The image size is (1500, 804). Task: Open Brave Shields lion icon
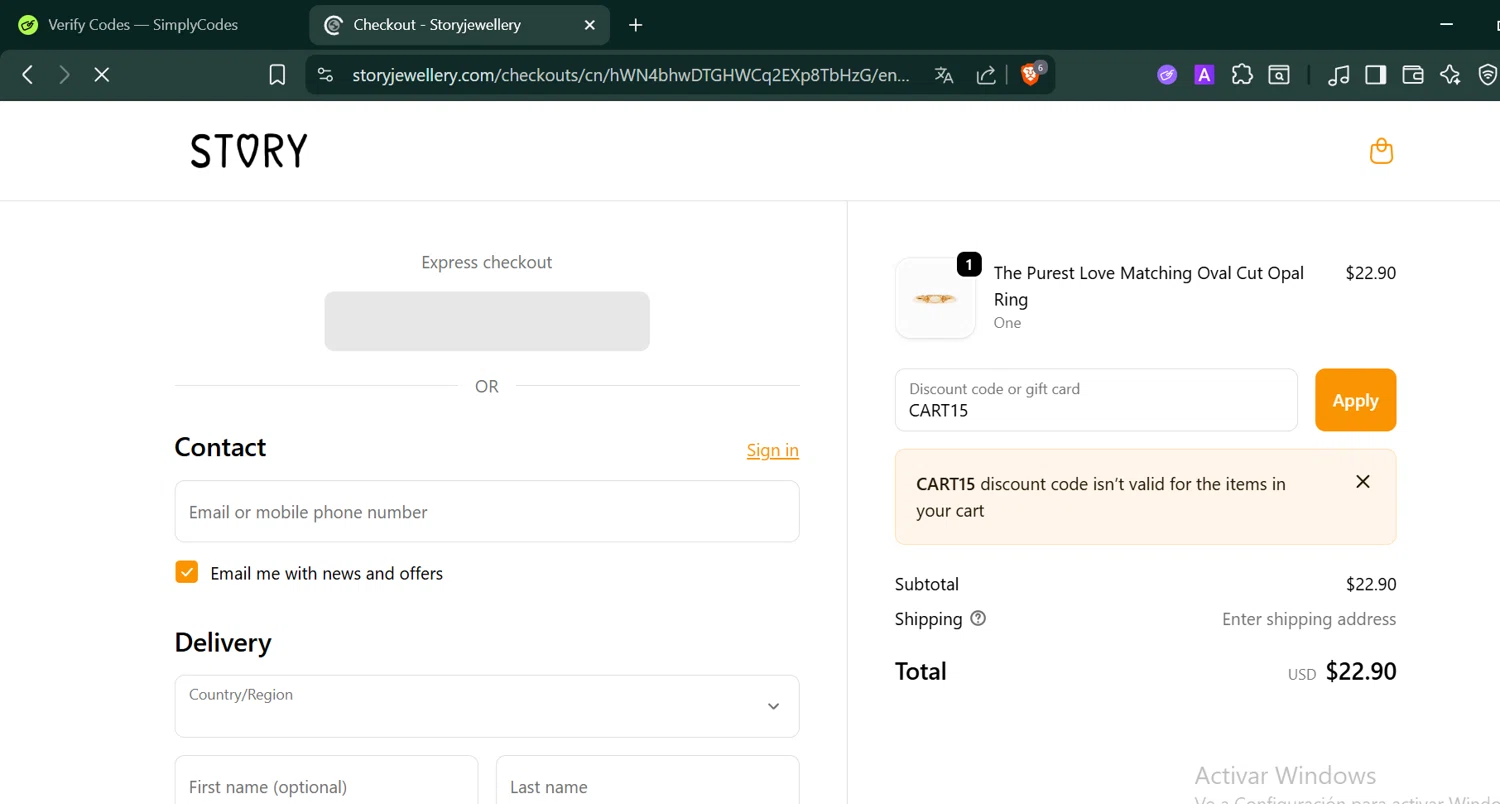point(1030,75)
